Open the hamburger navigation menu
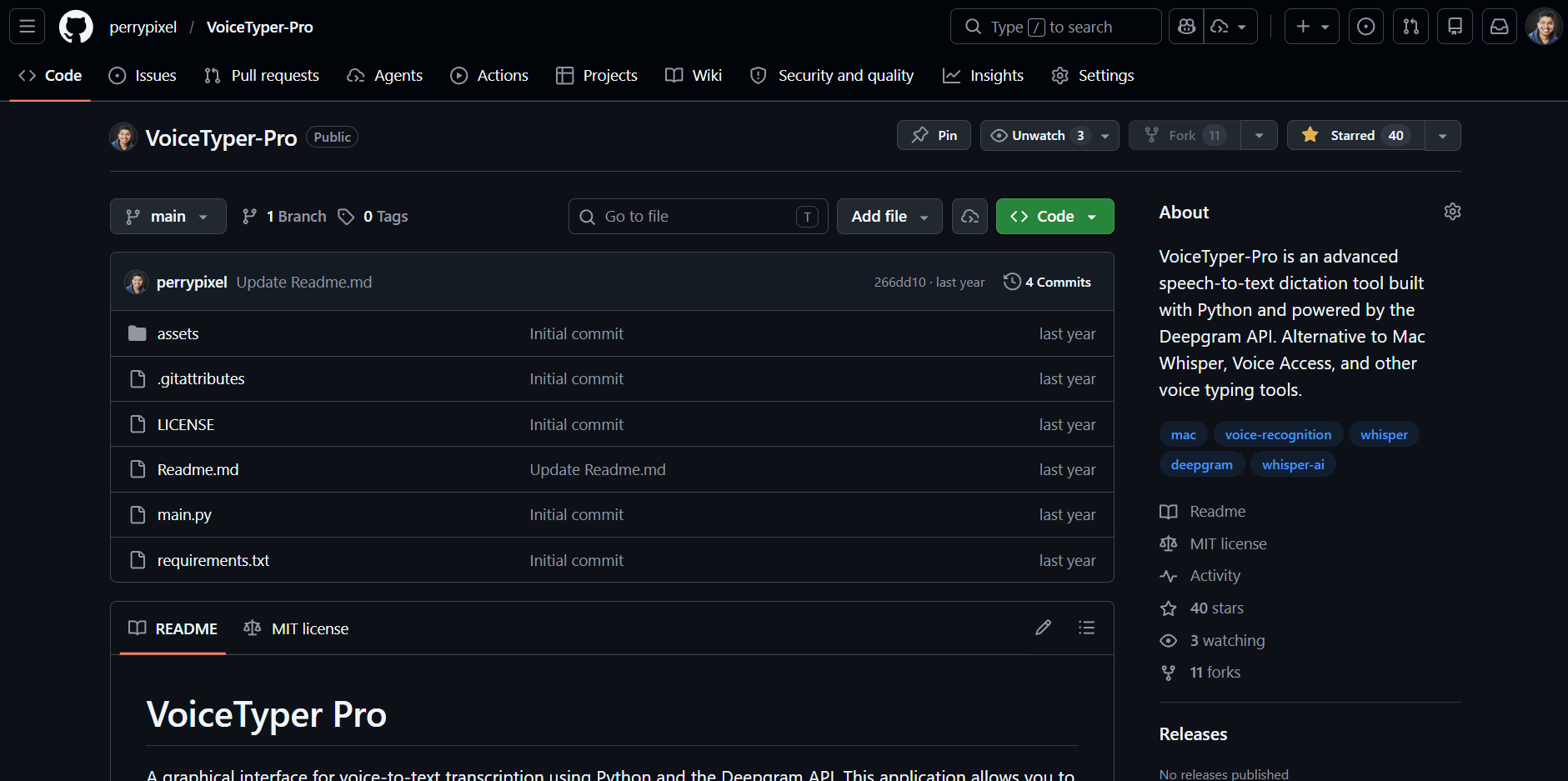 (x=27, y=27)
